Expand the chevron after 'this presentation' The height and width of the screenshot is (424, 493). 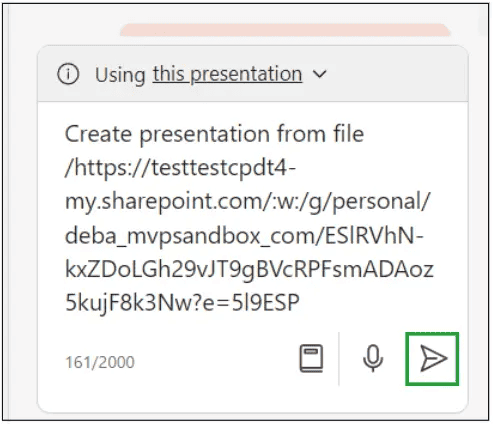click(320, 74)
